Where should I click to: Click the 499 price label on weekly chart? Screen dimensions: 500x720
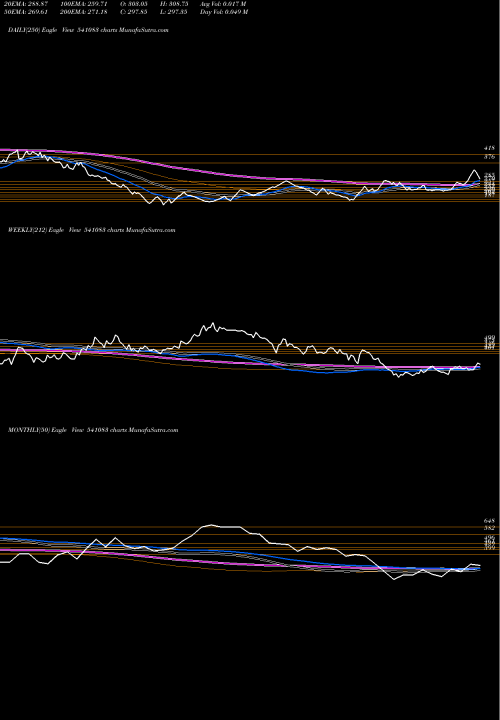pos(489,338)
